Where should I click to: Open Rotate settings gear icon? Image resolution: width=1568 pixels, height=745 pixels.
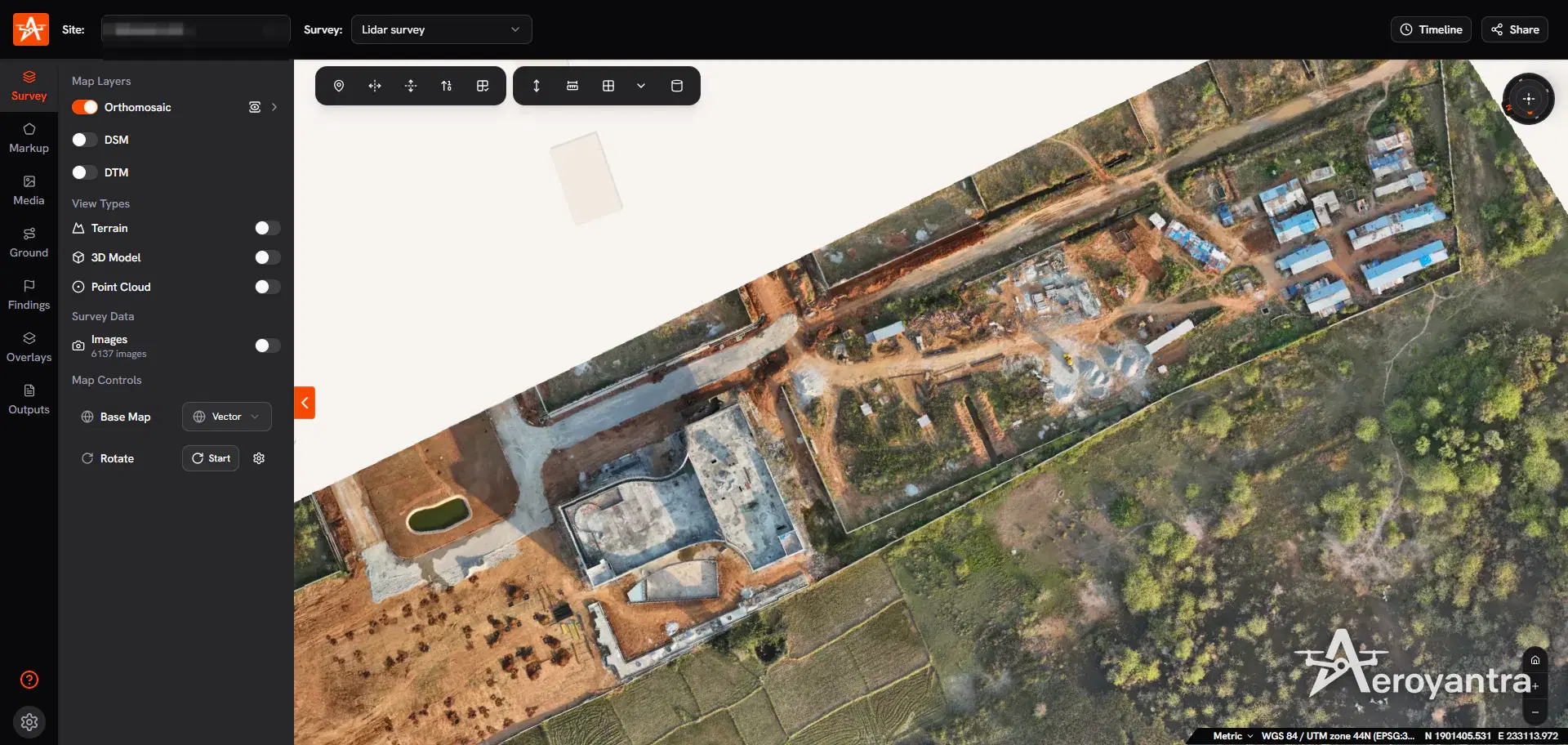[x=259, y=458]
